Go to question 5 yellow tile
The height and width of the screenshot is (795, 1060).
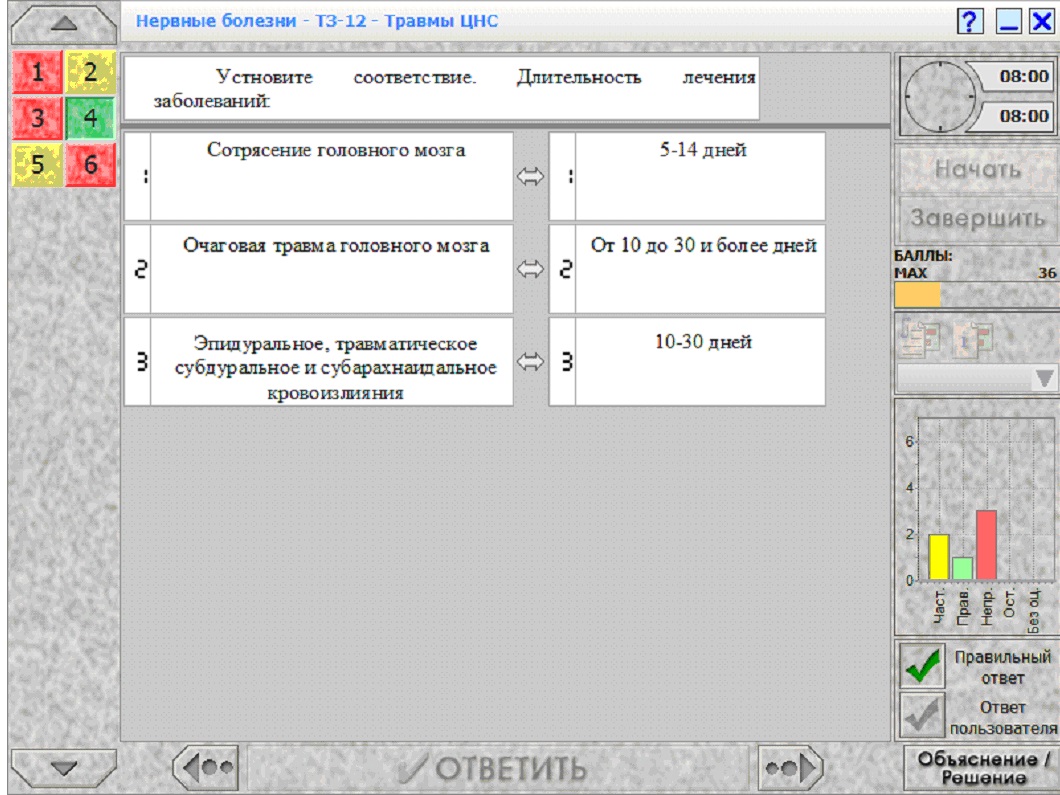click(37, 164)
